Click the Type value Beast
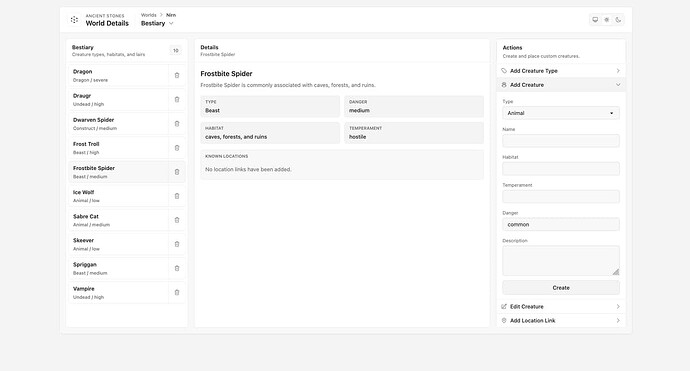 [212, 110]
